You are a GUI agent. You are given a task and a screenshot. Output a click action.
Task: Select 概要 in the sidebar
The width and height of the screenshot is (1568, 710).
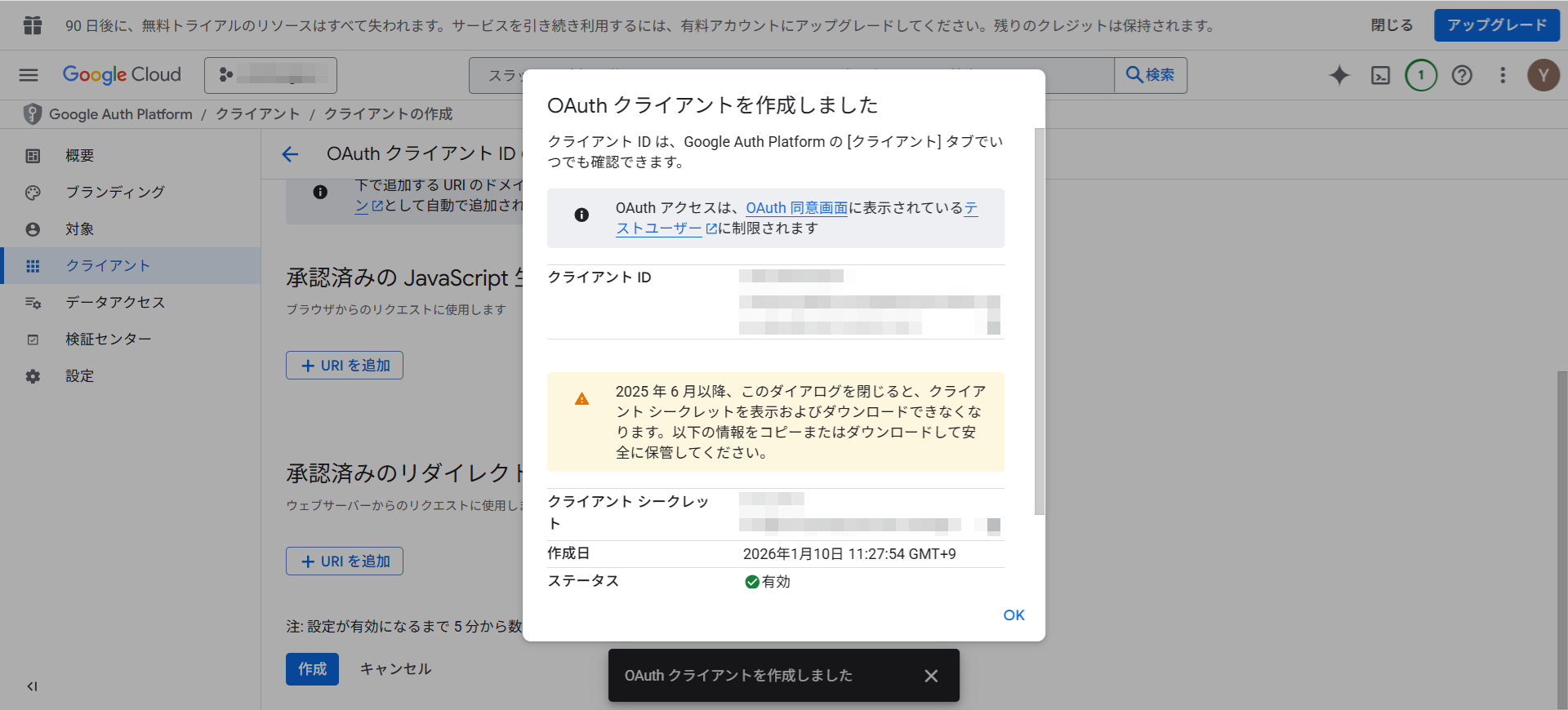[x=80, y=155]
